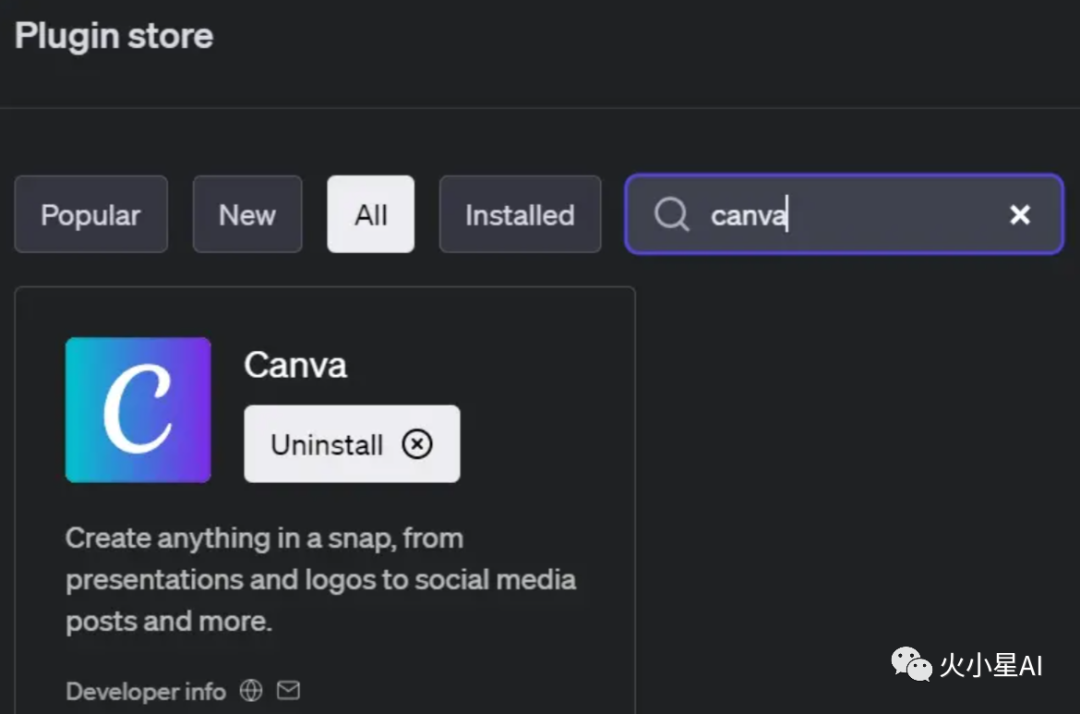This screenshot has height=714, width=1080.
Task: Click the Canva description text
Action: (321, 580)
